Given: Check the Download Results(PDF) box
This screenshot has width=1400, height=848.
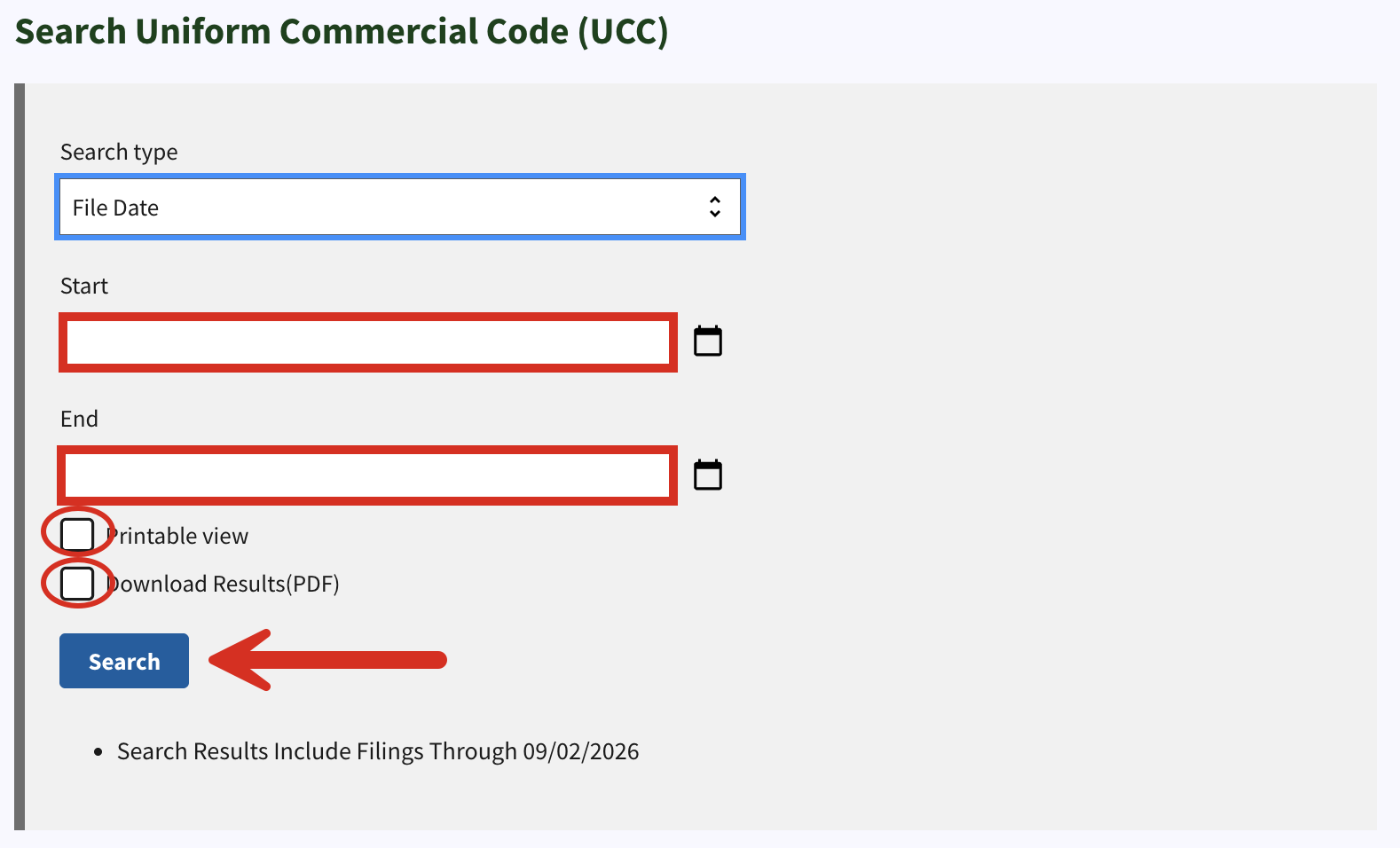Looking at the screenshot, I should tap(77, 584).
